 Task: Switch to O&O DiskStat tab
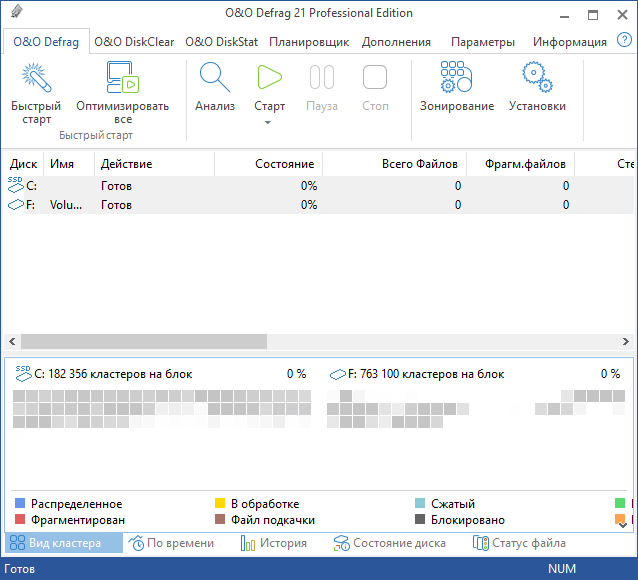click(221, 42)
